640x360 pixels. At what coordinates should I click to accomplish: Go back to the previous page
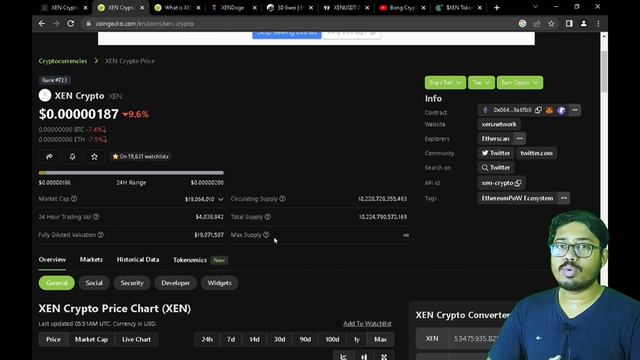click(42, 24)
